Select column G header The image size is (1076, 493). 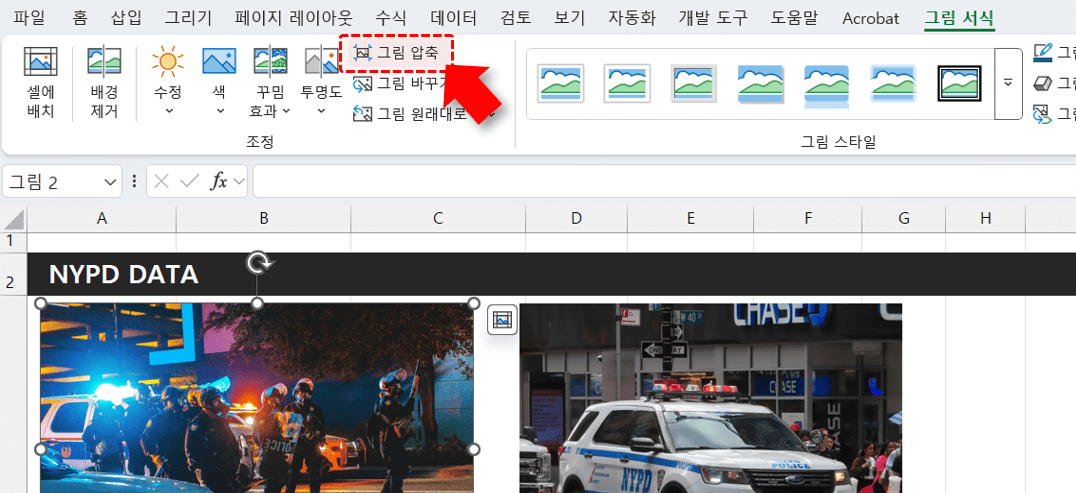click(x=904, y=218)
